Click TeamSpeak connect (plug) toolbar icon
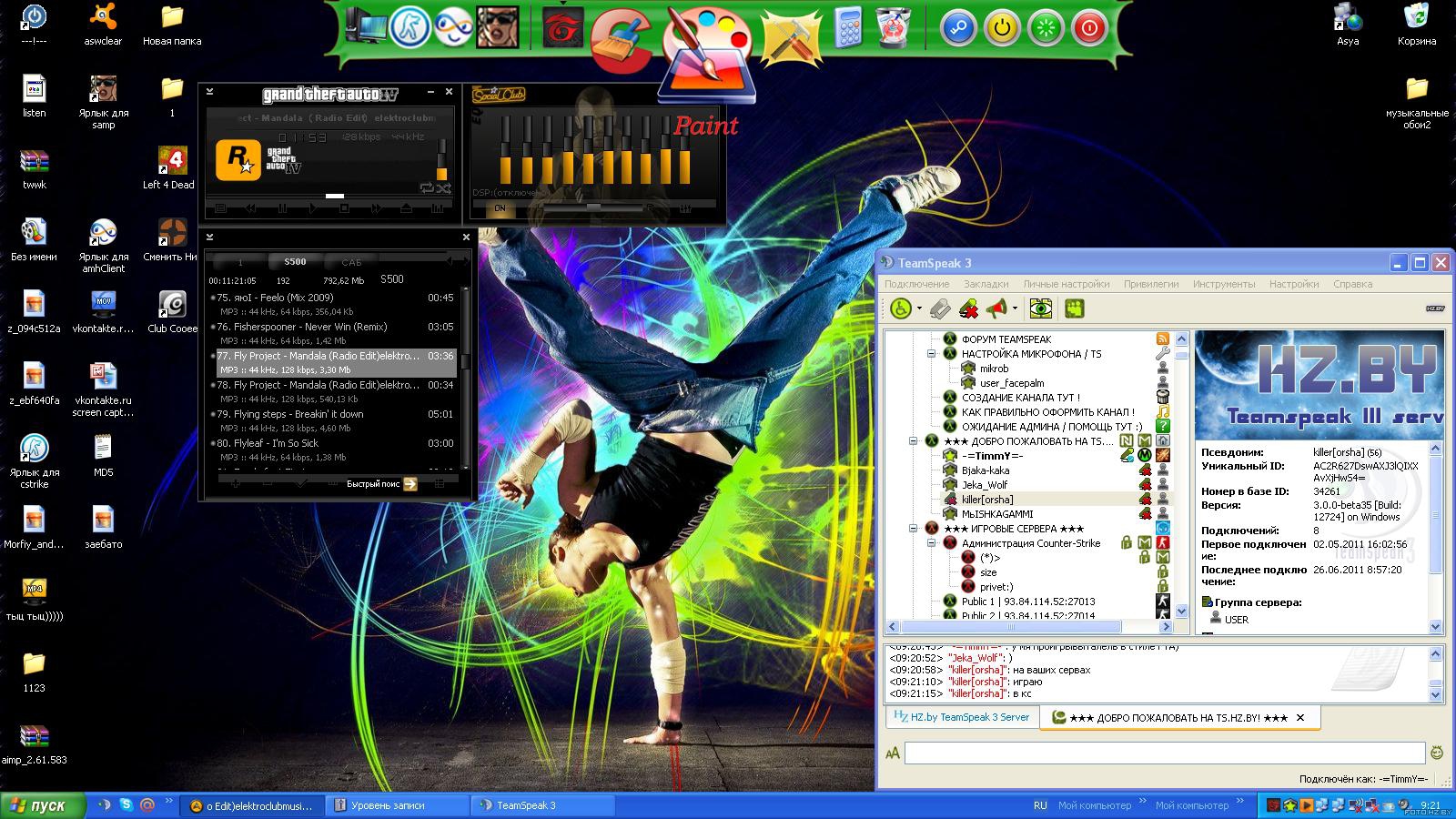Image resolution: width=1456 pixels, height=819 pixels. (939, 309)
